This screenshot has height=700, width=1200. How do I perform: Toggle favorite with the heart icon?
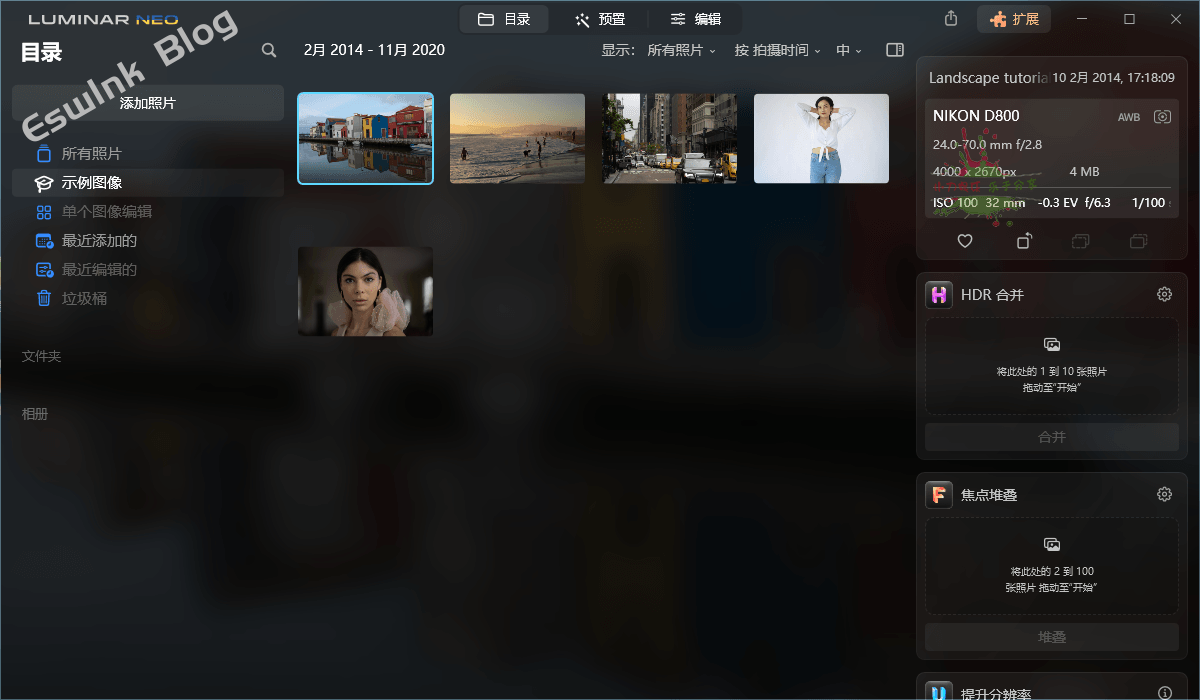click(965, 241)
